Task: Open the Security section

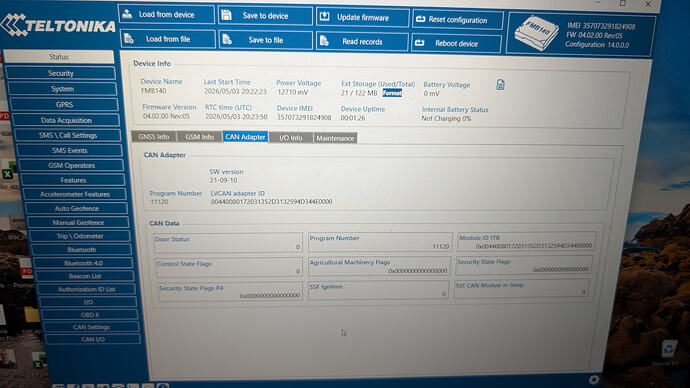Action: click(61, 73)
